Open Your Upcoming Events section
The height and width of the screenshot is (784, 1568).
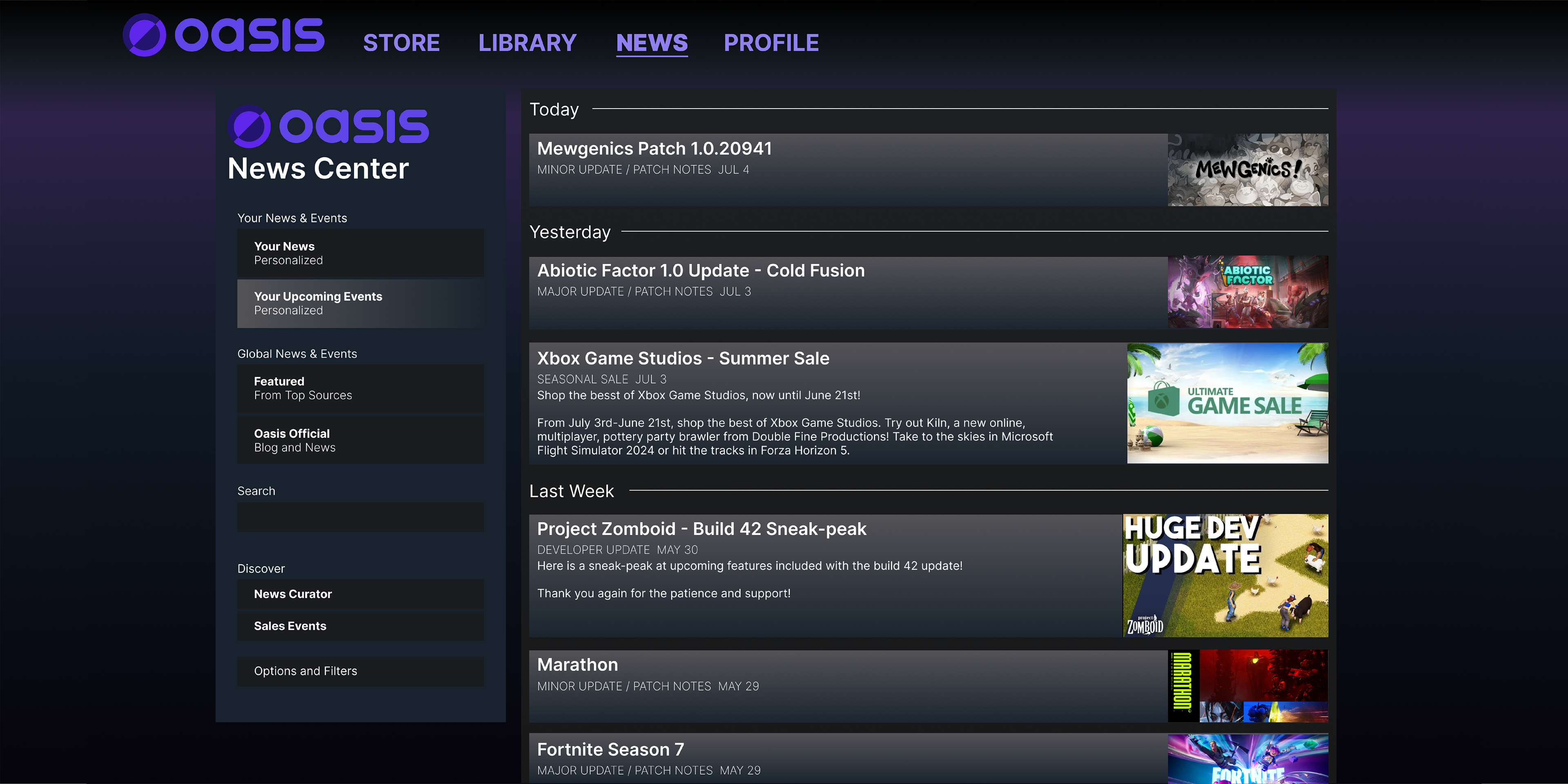click(360, 304)
